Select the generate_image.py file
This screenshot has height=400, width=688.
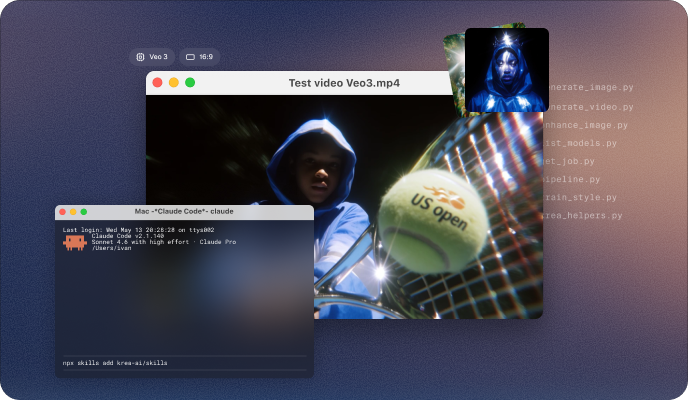[x=589, y=87]
